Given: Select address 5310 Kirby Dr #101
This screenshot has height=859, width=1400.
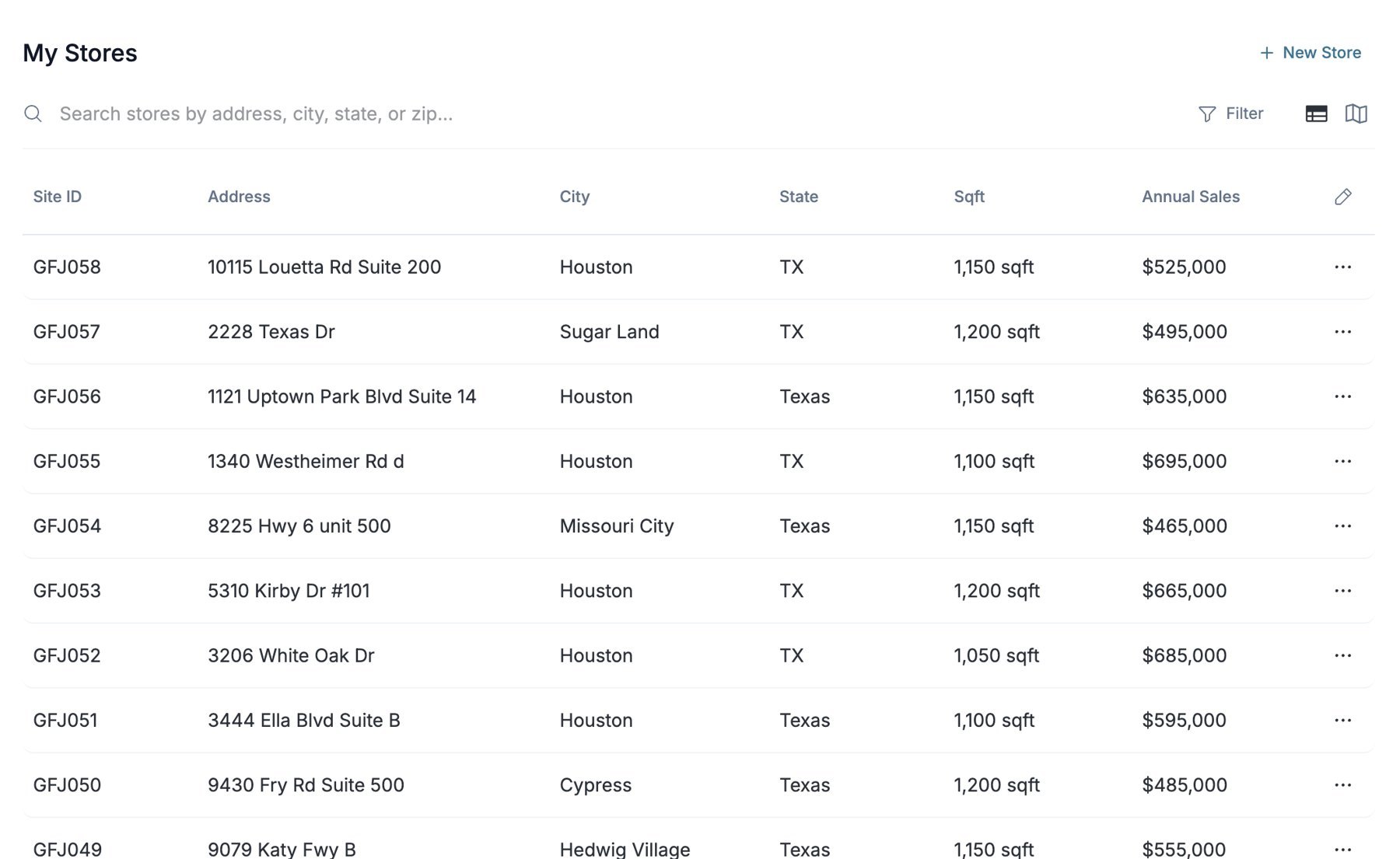Looking at the screenshot, I should [289, 591].
